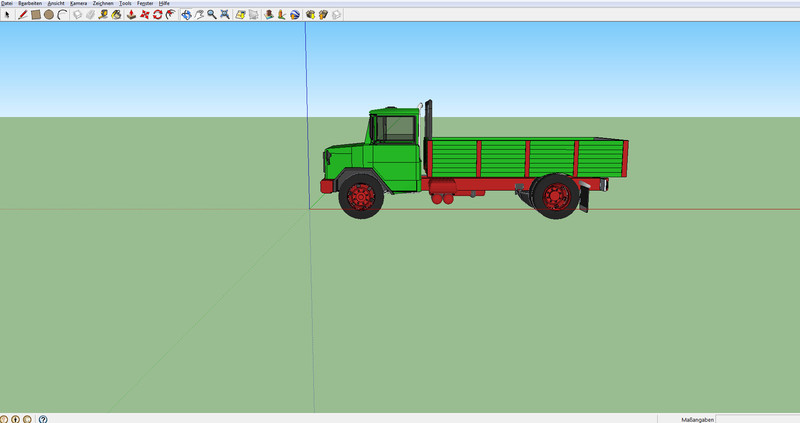800x423 pixels.
Task: Select the Line pencil tool
Action: click(x=22, y=15)
